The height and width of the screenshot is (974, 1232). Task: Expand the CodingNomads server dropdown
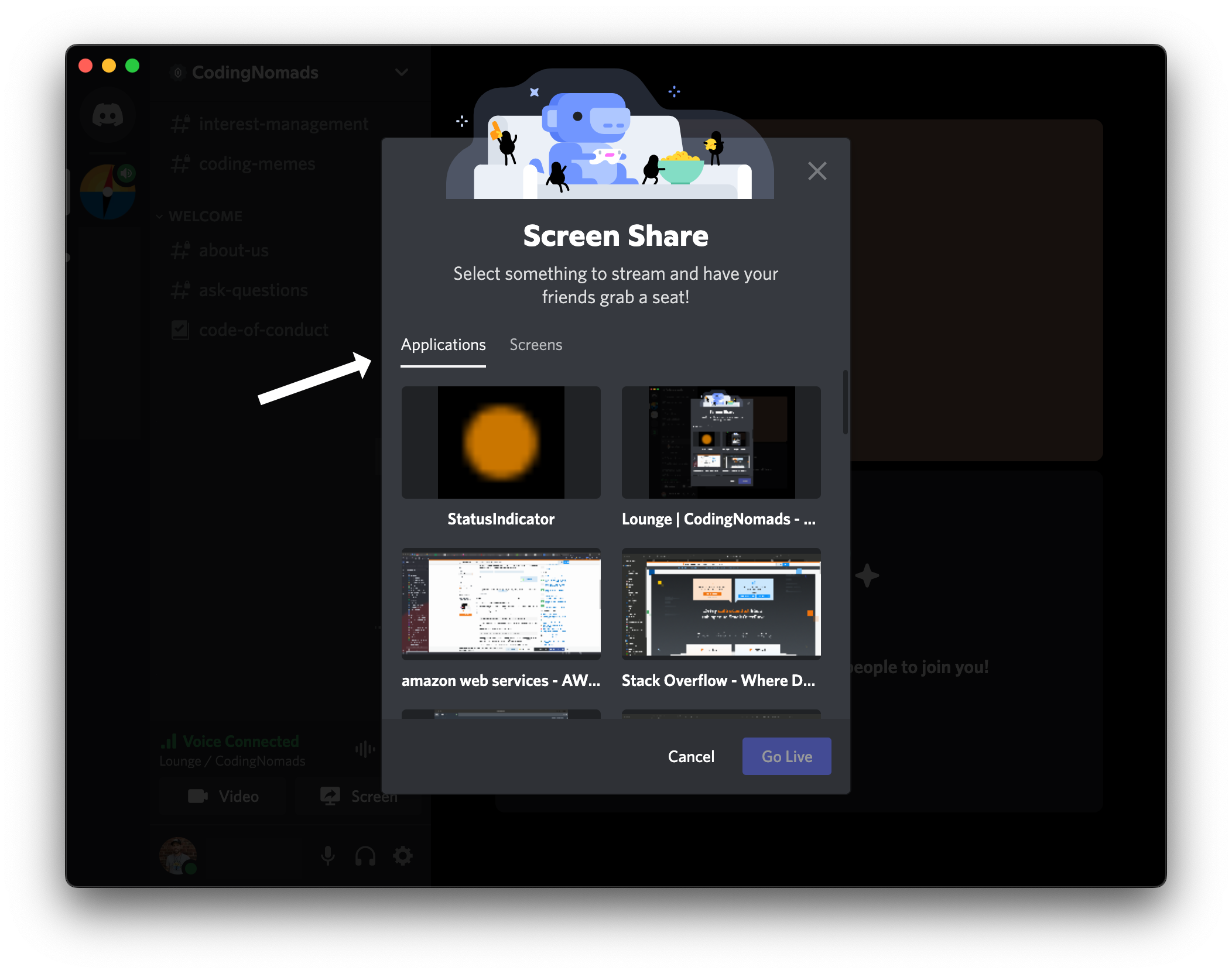(x=401, y=72)
